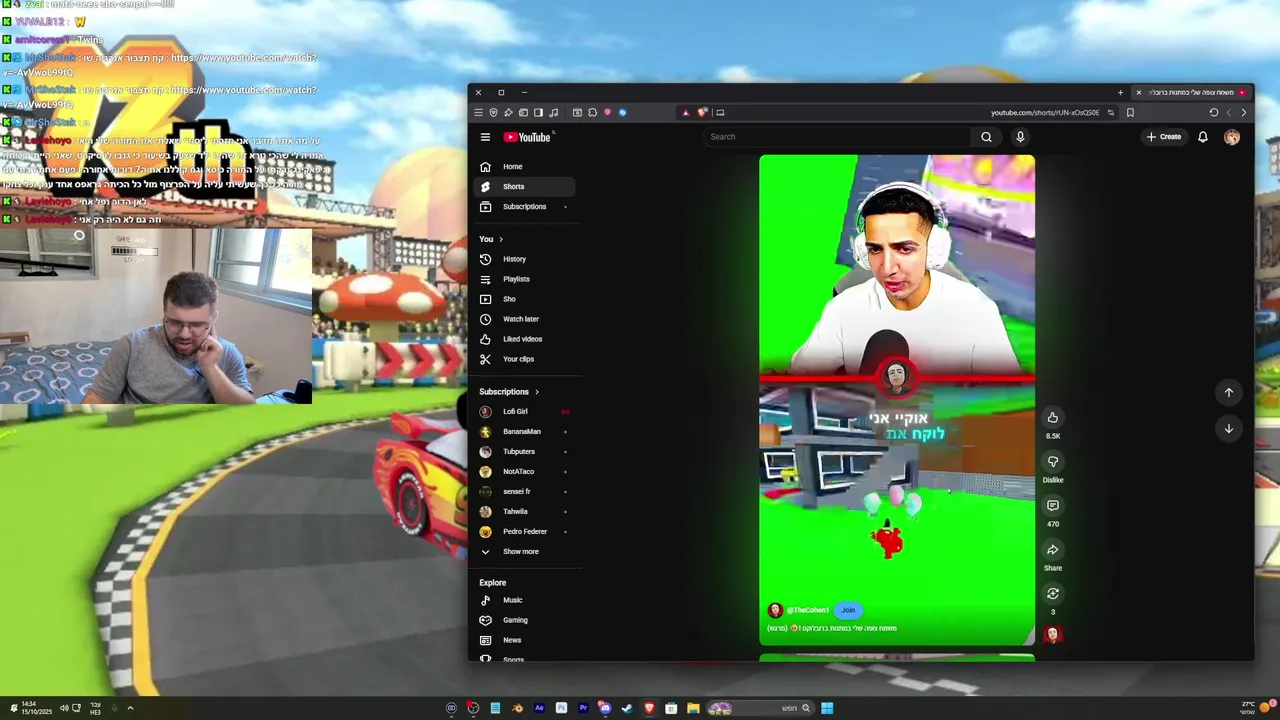1280x720 pixels.
Task: Go to the next Short with down arrow
Action: (x=1229, y=428)
